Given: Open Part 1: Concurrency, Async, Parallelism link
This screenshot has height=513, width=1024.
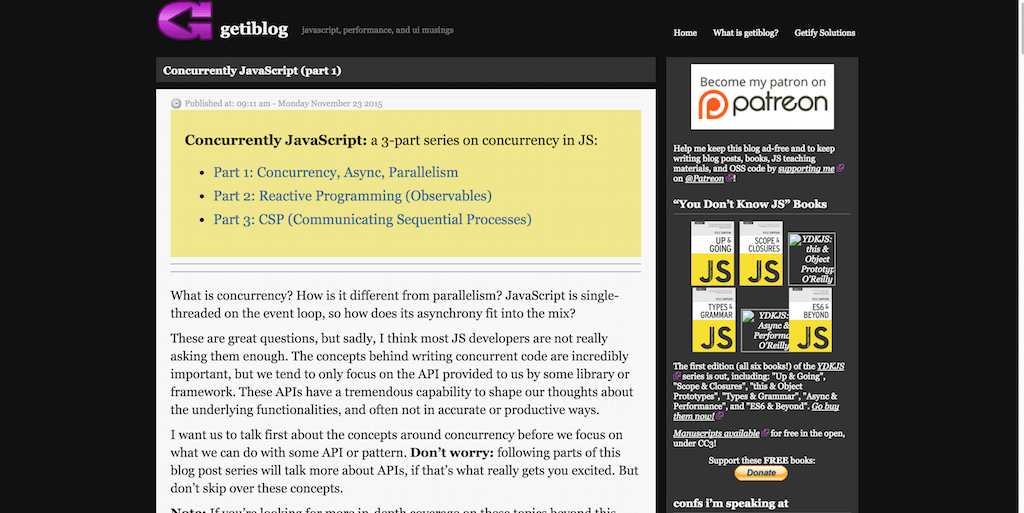Looking at the screenshot, I should pos(335,172).
